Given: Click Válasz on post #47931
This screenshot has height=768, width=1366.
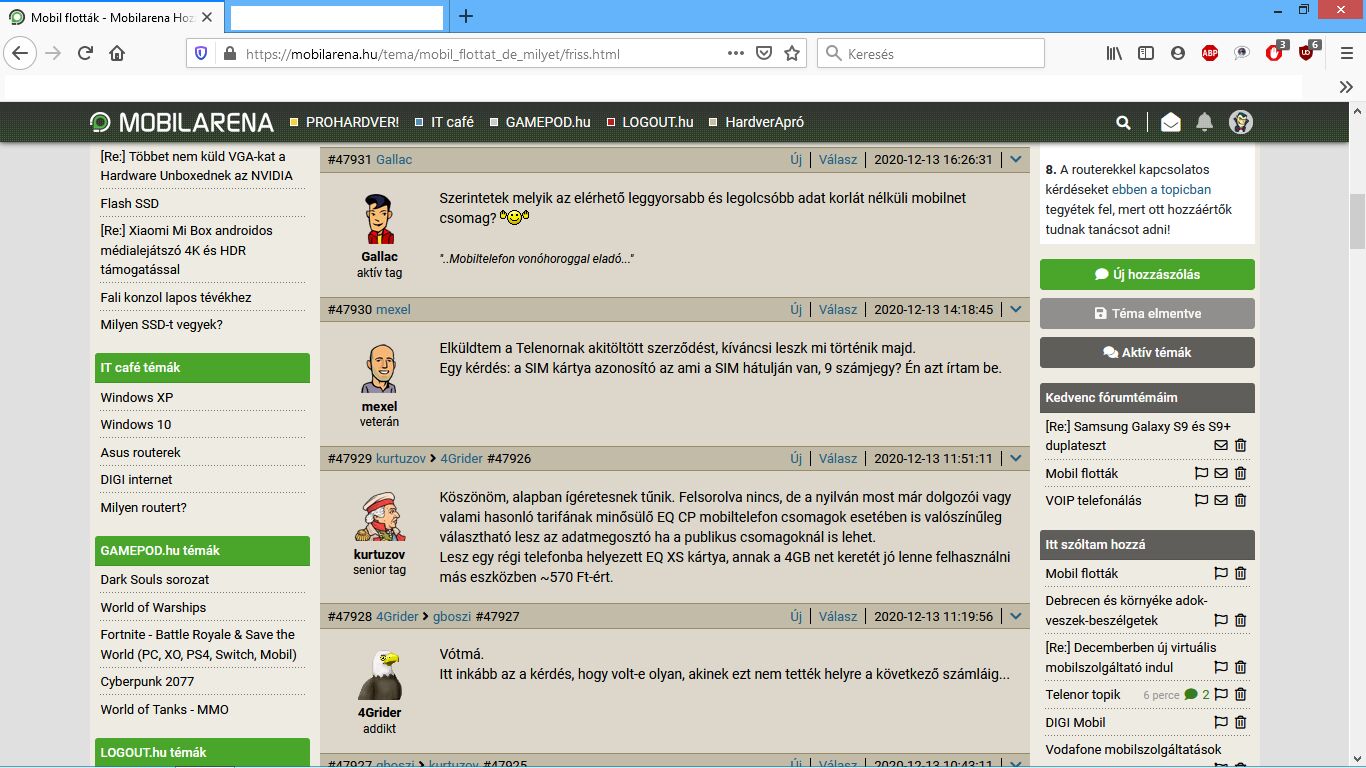Looking at the screenshot, I should point(838,159).
